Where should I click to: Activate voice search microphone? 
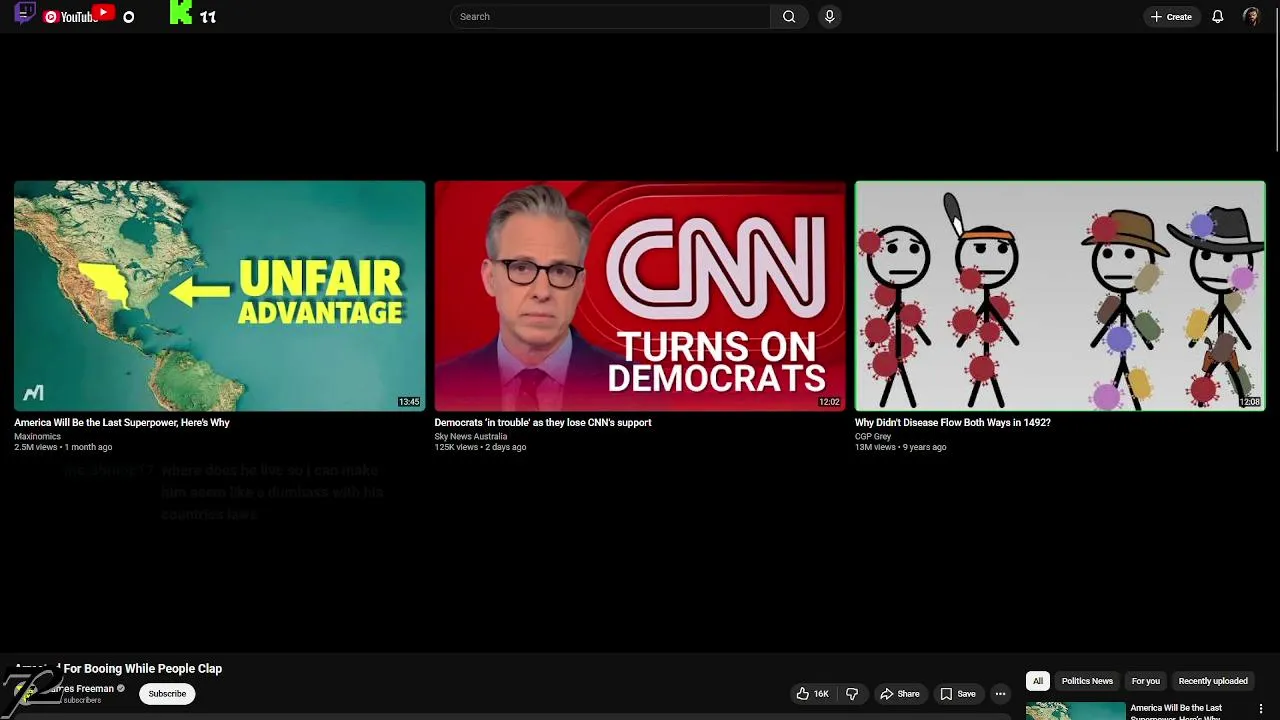point(829,16)
